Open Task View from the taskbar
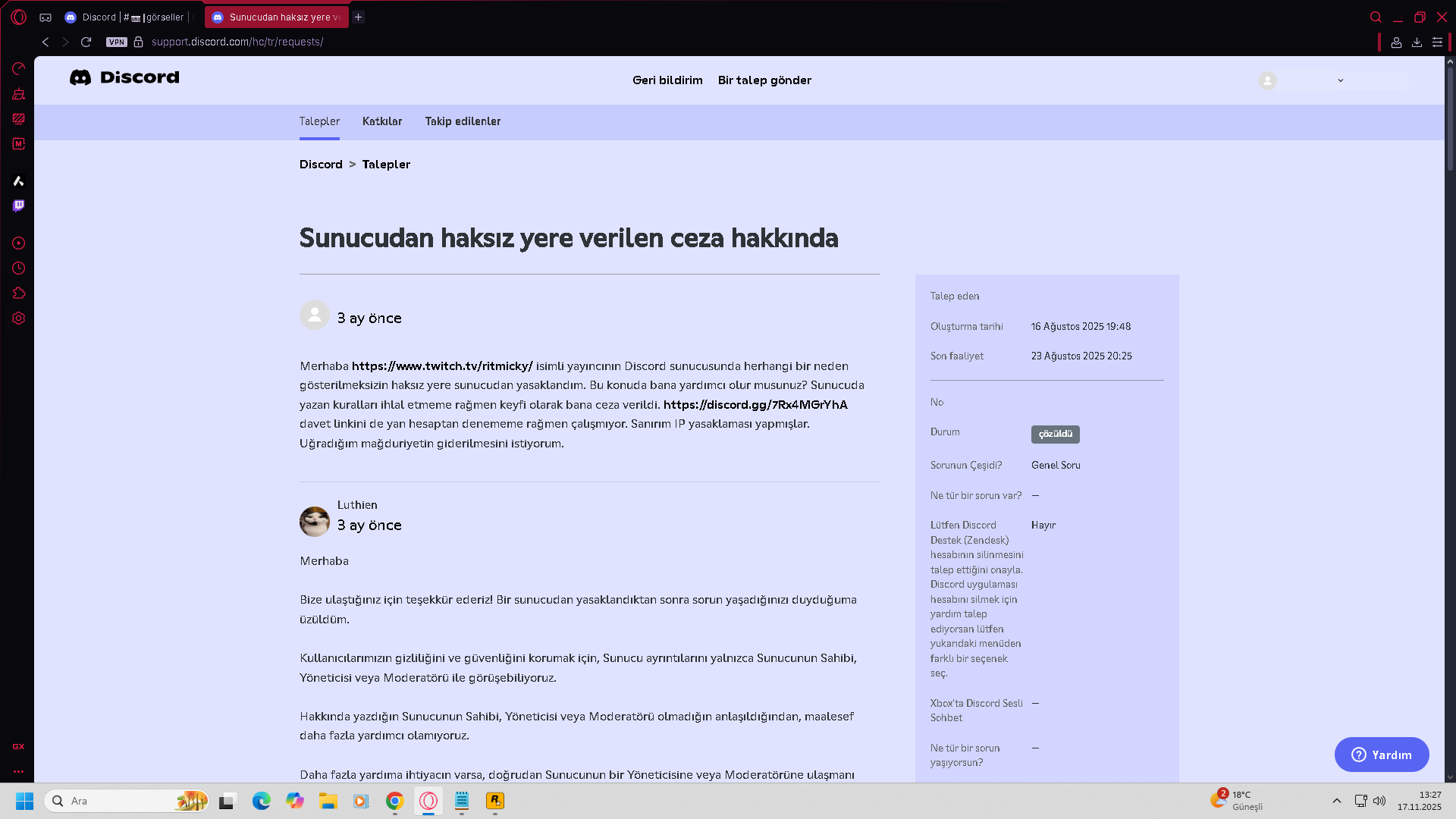Viewport: 1456px width, 819px height. (227, 801)
